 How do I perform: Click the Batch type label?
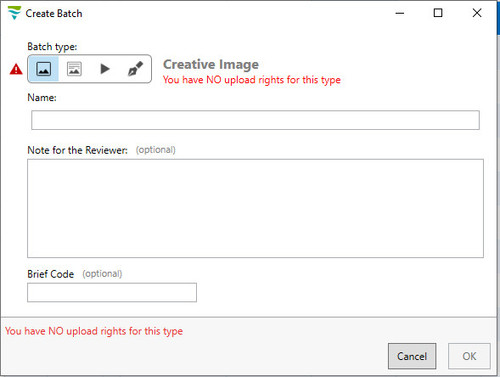coord(52,47)
